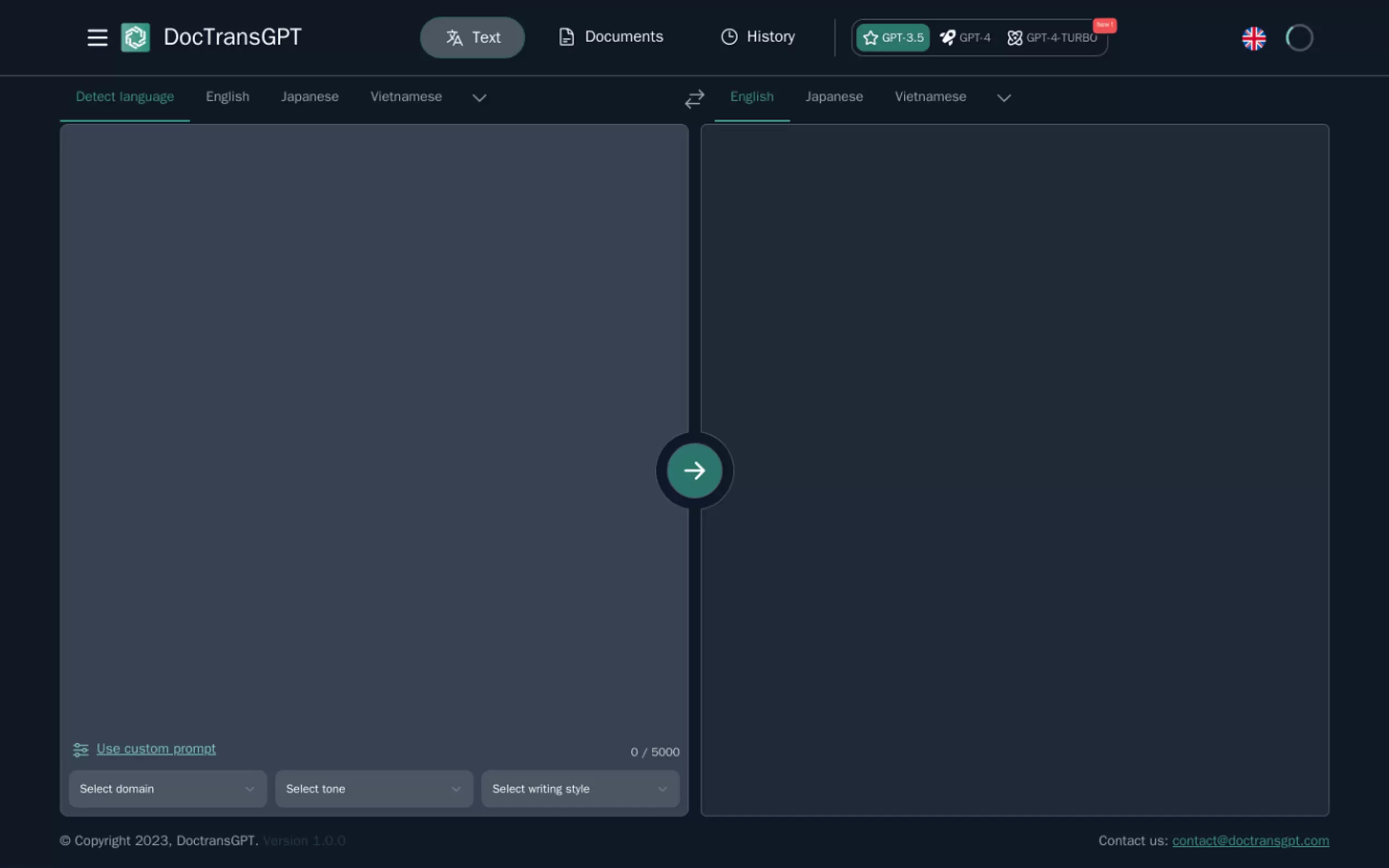The width and height of the screenshot is (1389, 868).
Task: Choose Japanese as source language
Action: [310, 97]
